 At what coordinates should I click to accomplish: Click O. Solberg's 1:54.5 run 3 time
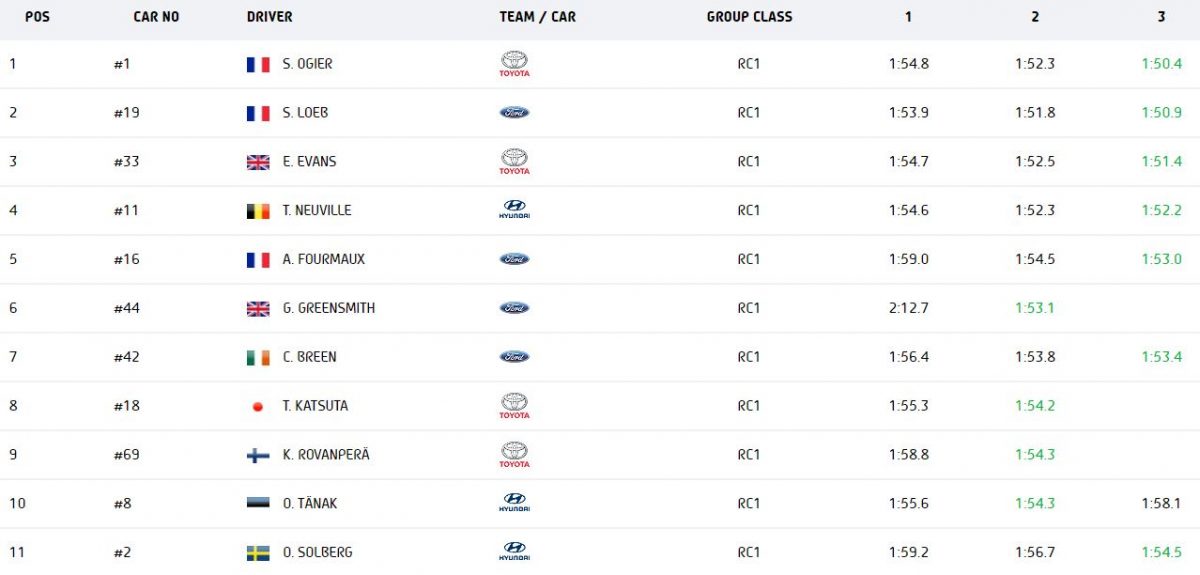pyautogui.click(x=1161, y=553)
